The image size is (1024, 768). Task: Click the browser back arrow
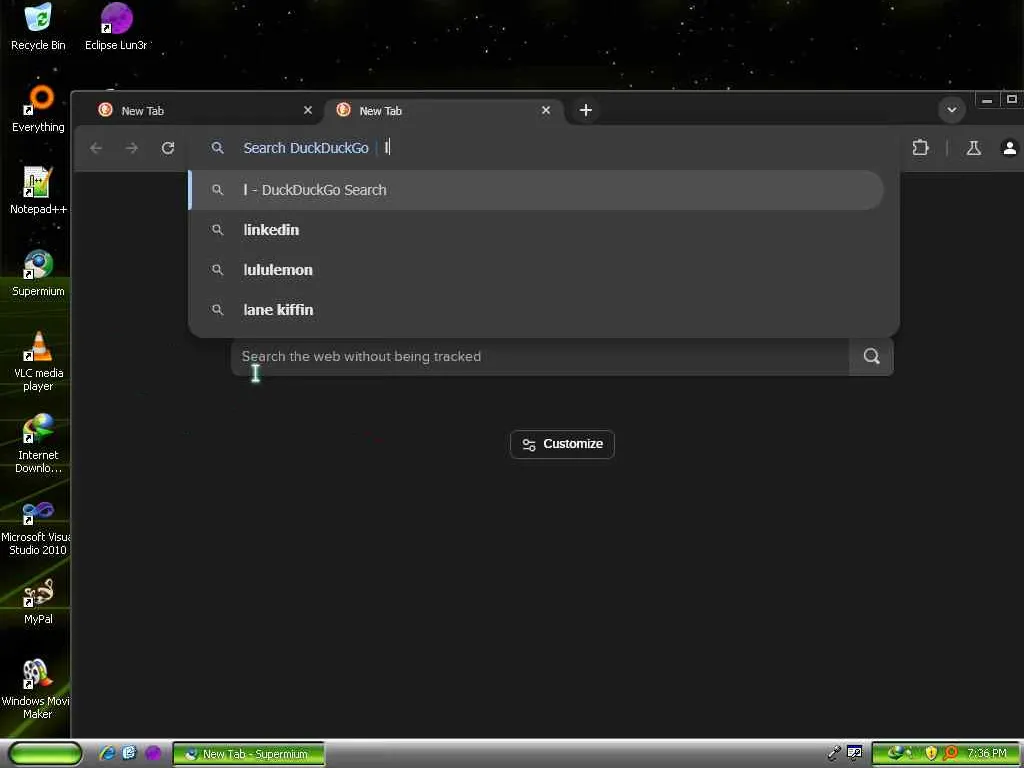pyautogui.click(x=96, y=148)
